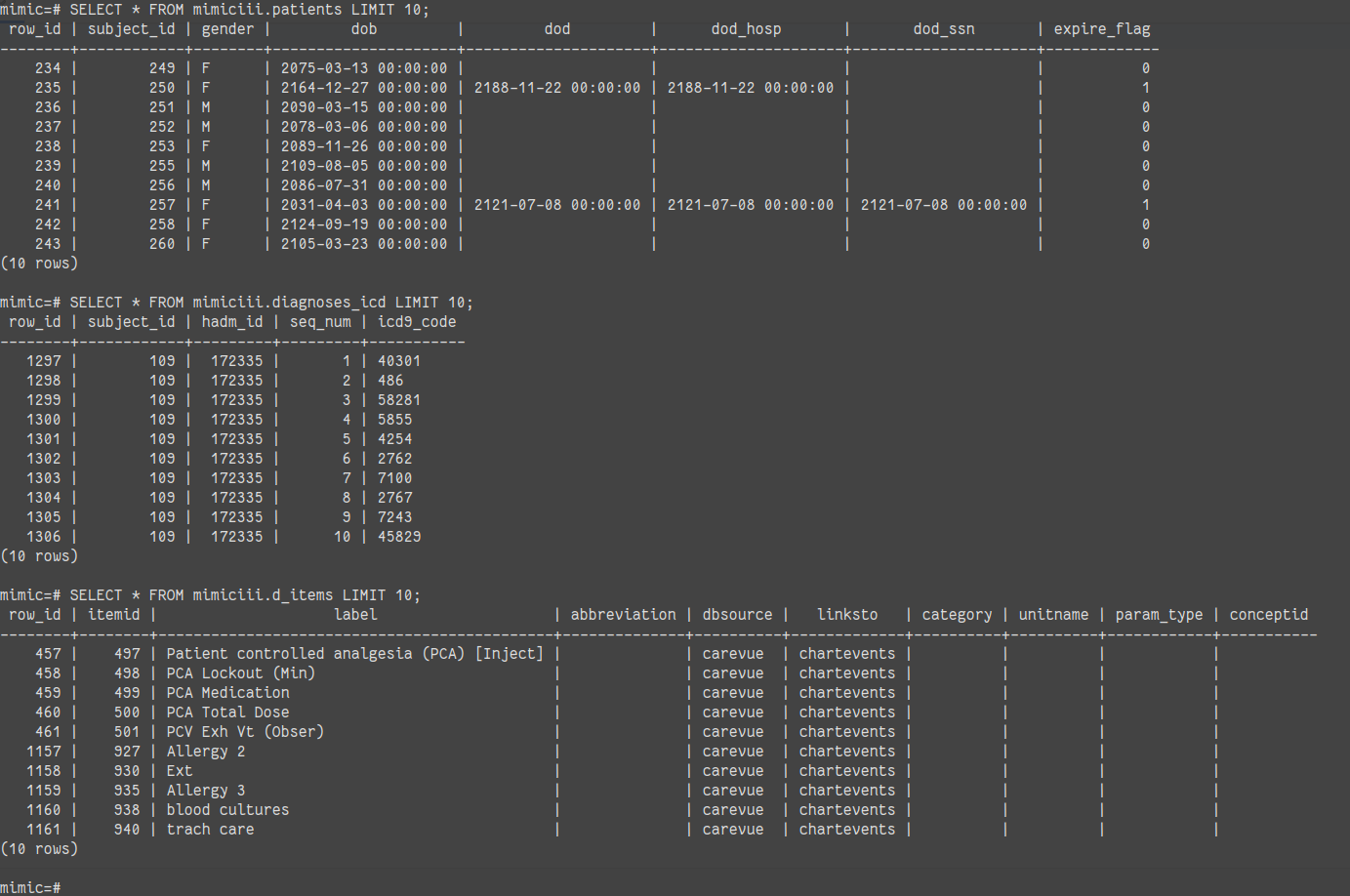Click icd9 code 58281
The width and height of the screenshot is (1350, 896).
[399, 400]
